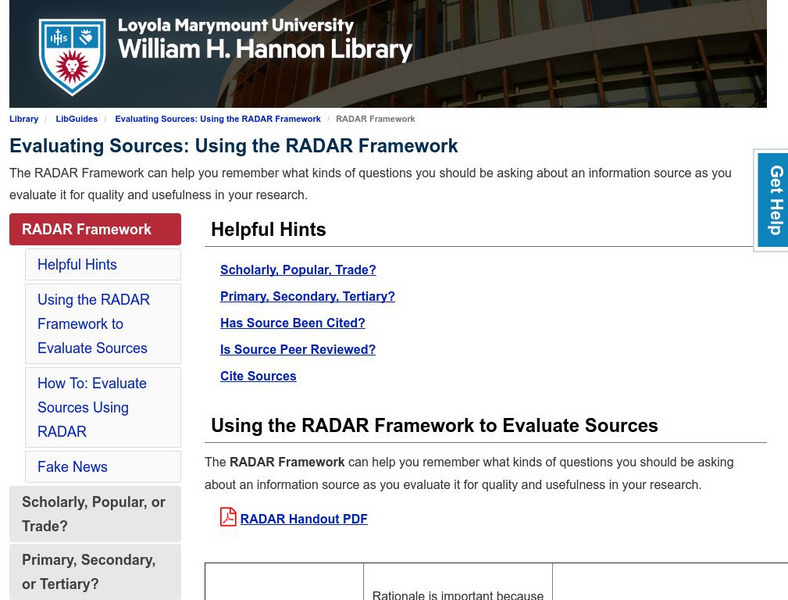Open How To: Evaluate Sources sidebar item
Image resolution: width=788 pixels, height=600 pixels.
tap(103, 407)
